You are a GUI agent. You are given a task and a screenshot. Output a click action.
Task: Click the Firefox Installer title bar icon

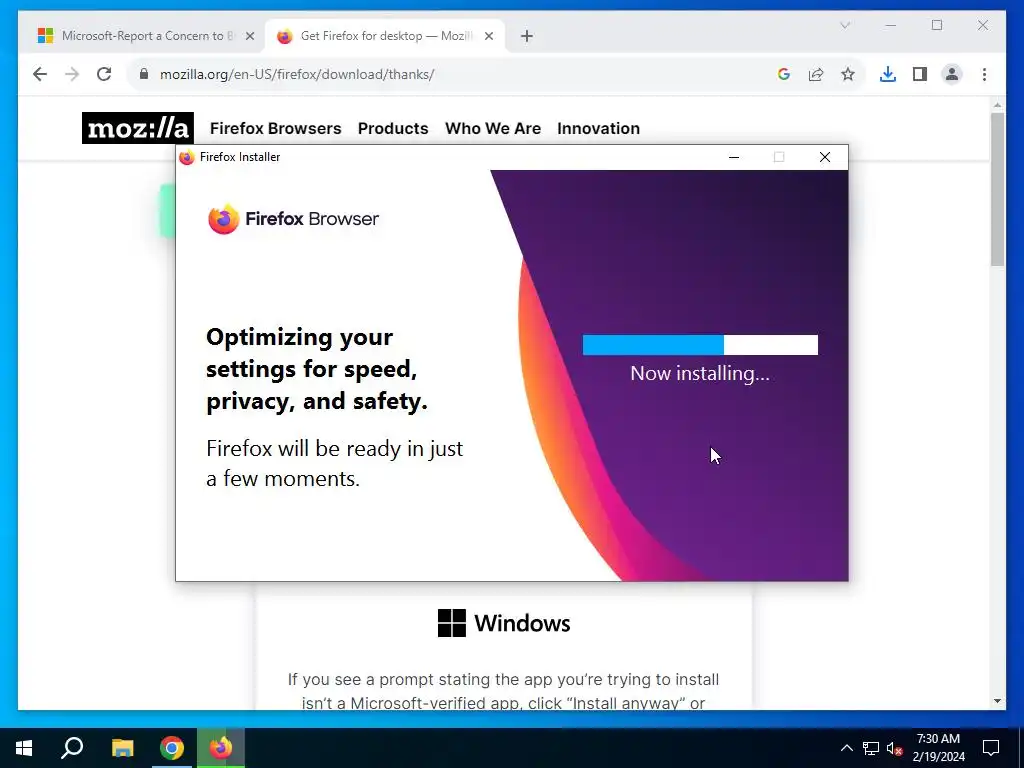click(x=187, y=157)
